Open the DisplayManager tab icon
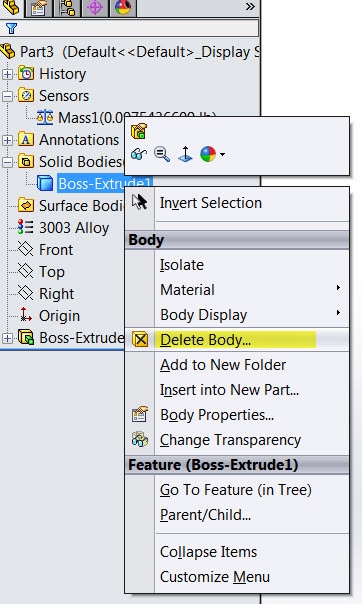The height and width of the screenshot is (604, 362). click(x=123, y=8)
